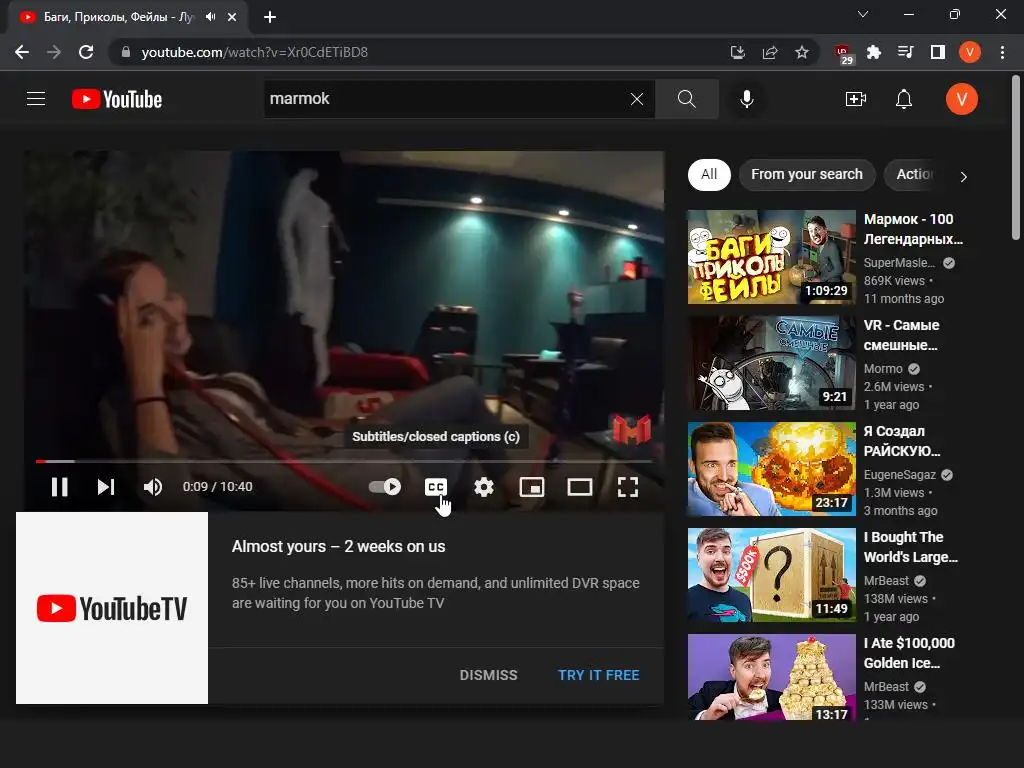Image resolution: width=1024 pixels, height=768 pixels.
Task: Open the miniplayer
Action: 532,487
